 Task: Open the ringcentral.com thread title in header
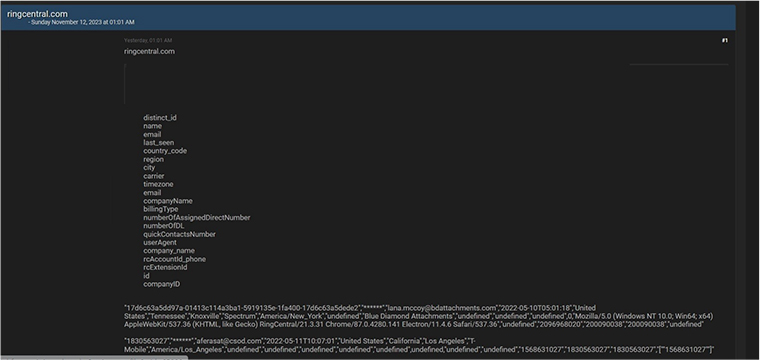(x=37, y=14)
